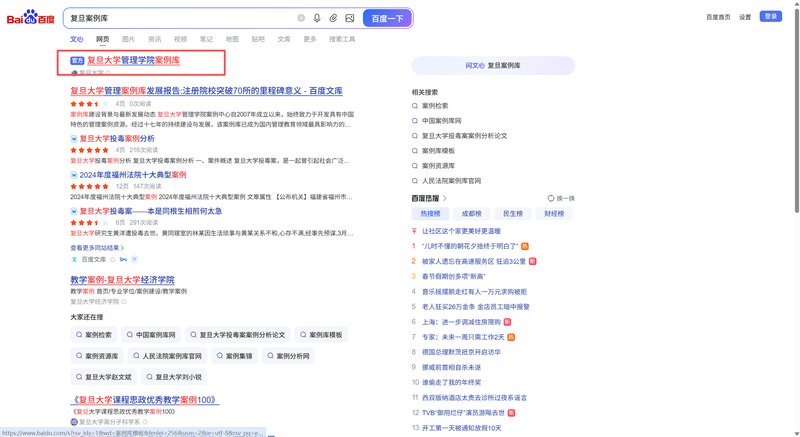The height and width of the screenshot is (437, 800).
Task: Switch to 热搜榜 ranking list
Action: (430, 213)
